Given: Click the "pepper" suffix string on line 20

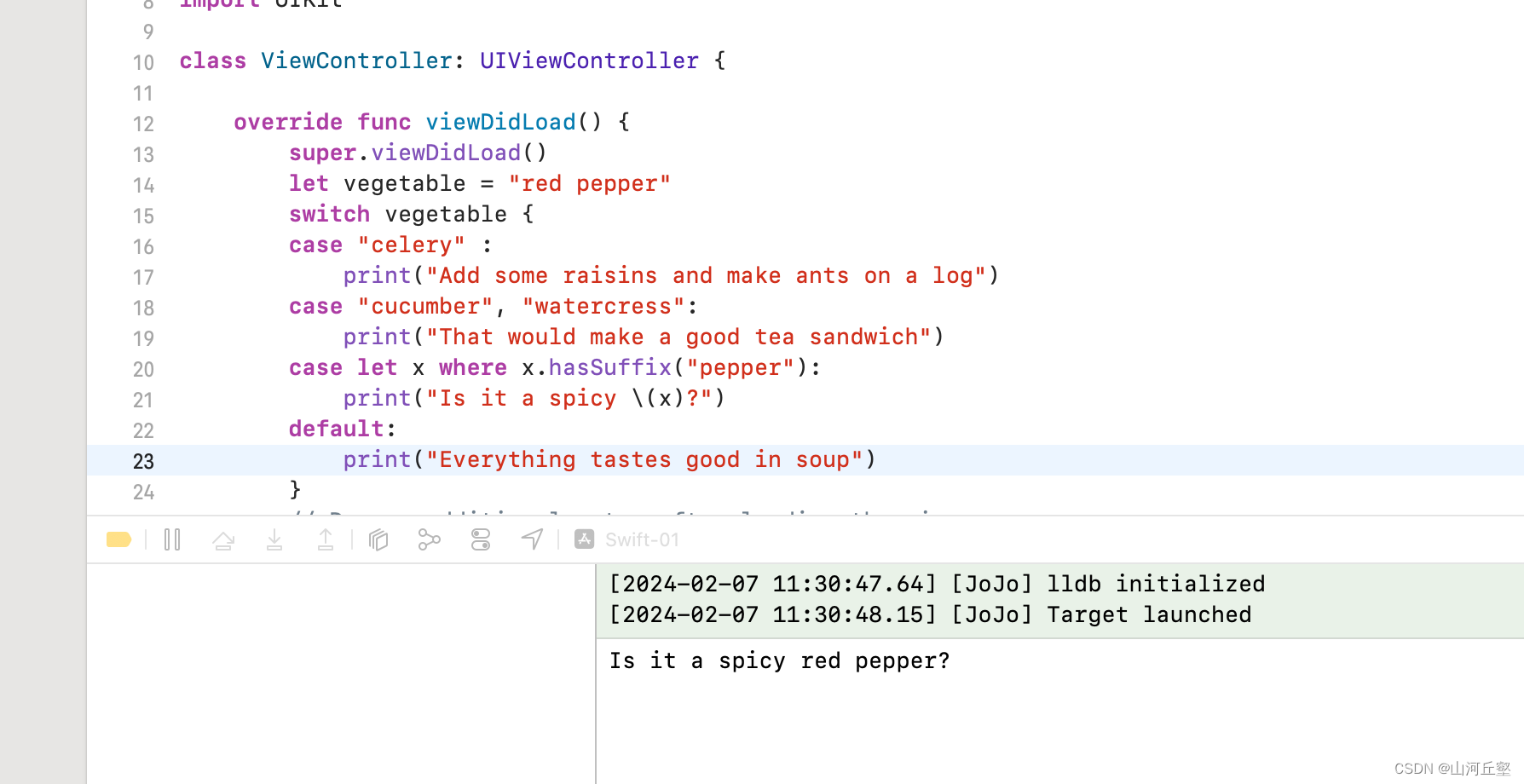Looking at the screenshot, I should click(740, 367).
